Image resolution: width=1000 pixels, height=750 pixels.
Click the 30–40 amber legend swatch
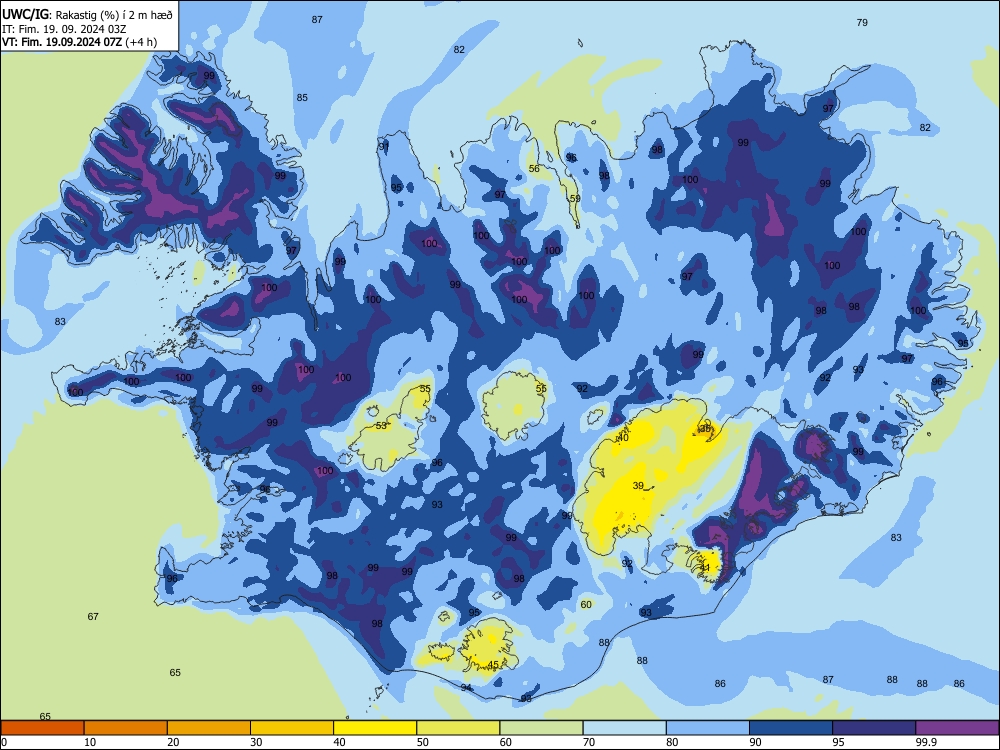coord(292,728)
